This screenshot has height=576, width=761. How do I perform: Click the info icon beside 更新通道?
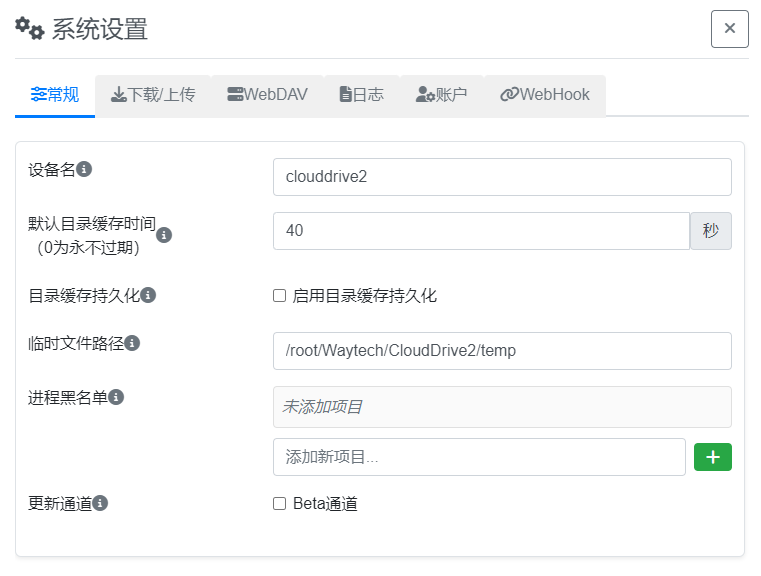(x=100, y=503)
